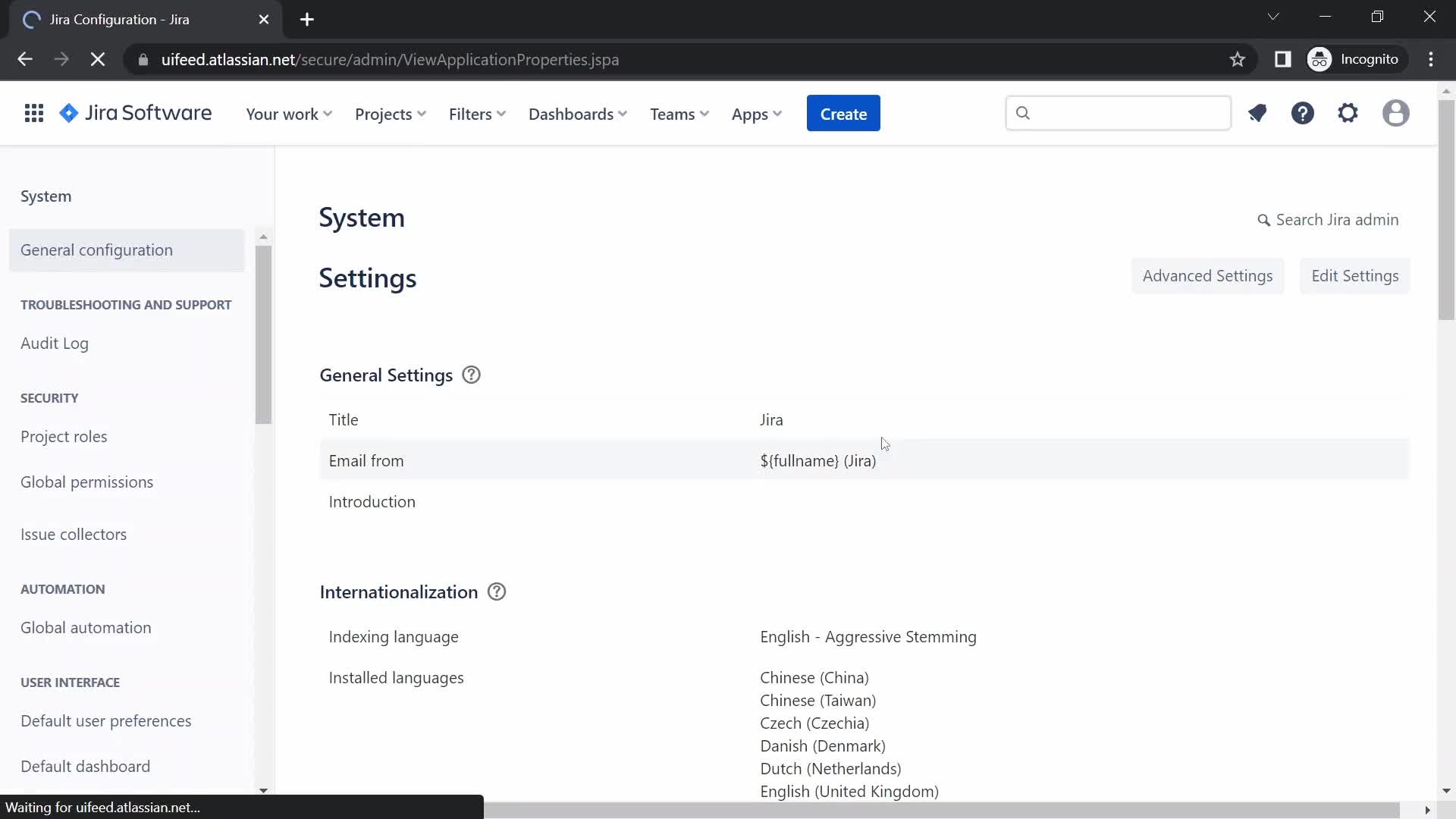1456x819 pixels.
Task: Open Default dashboard in sidebar
Action: (85, 767)
